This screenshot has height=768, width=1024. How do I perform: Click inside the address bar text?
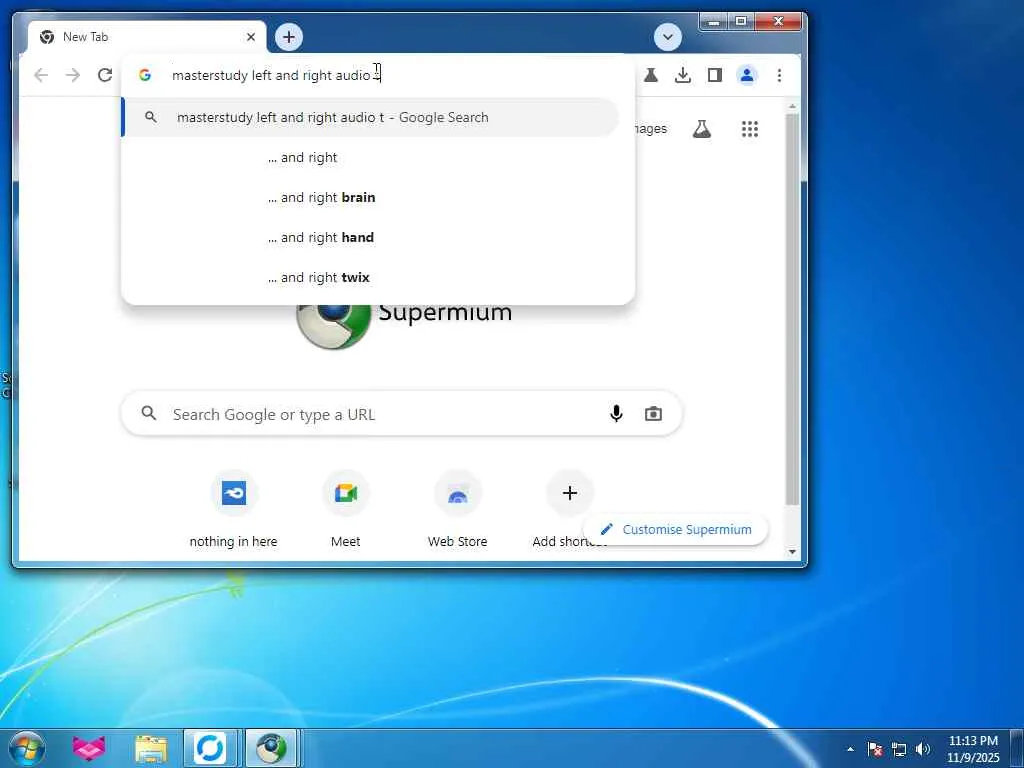[276, 75]
